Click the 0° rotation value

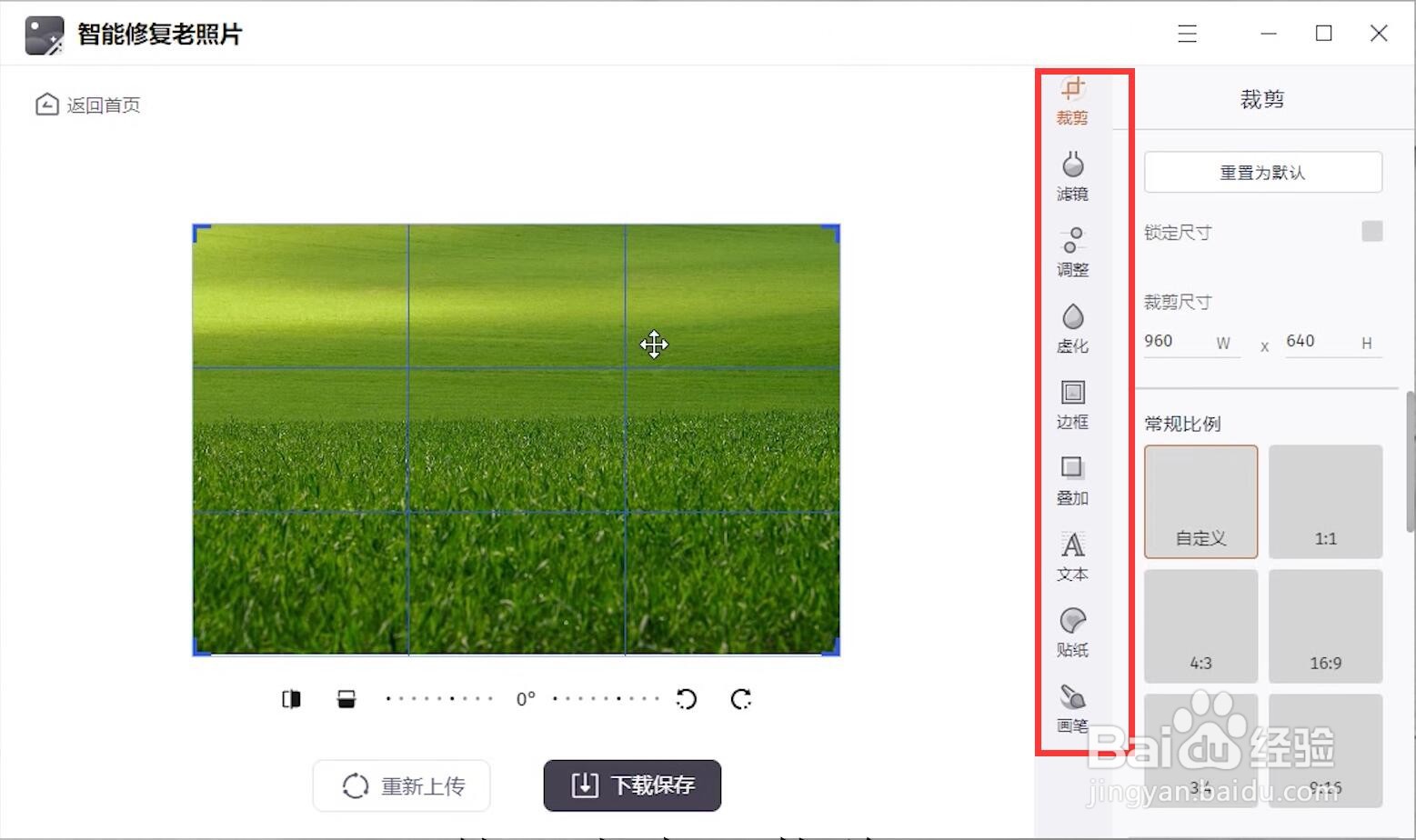coord(526,699)
